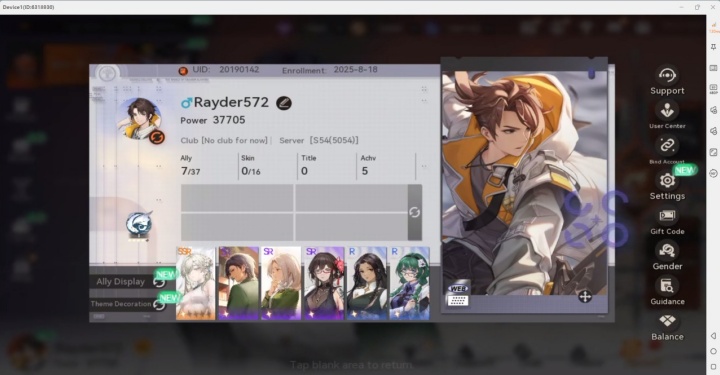The width and height of the screenshot is (720, 375).
Task: Click the emulator fullscreen expand icon
Action: (x=713, y=152)
